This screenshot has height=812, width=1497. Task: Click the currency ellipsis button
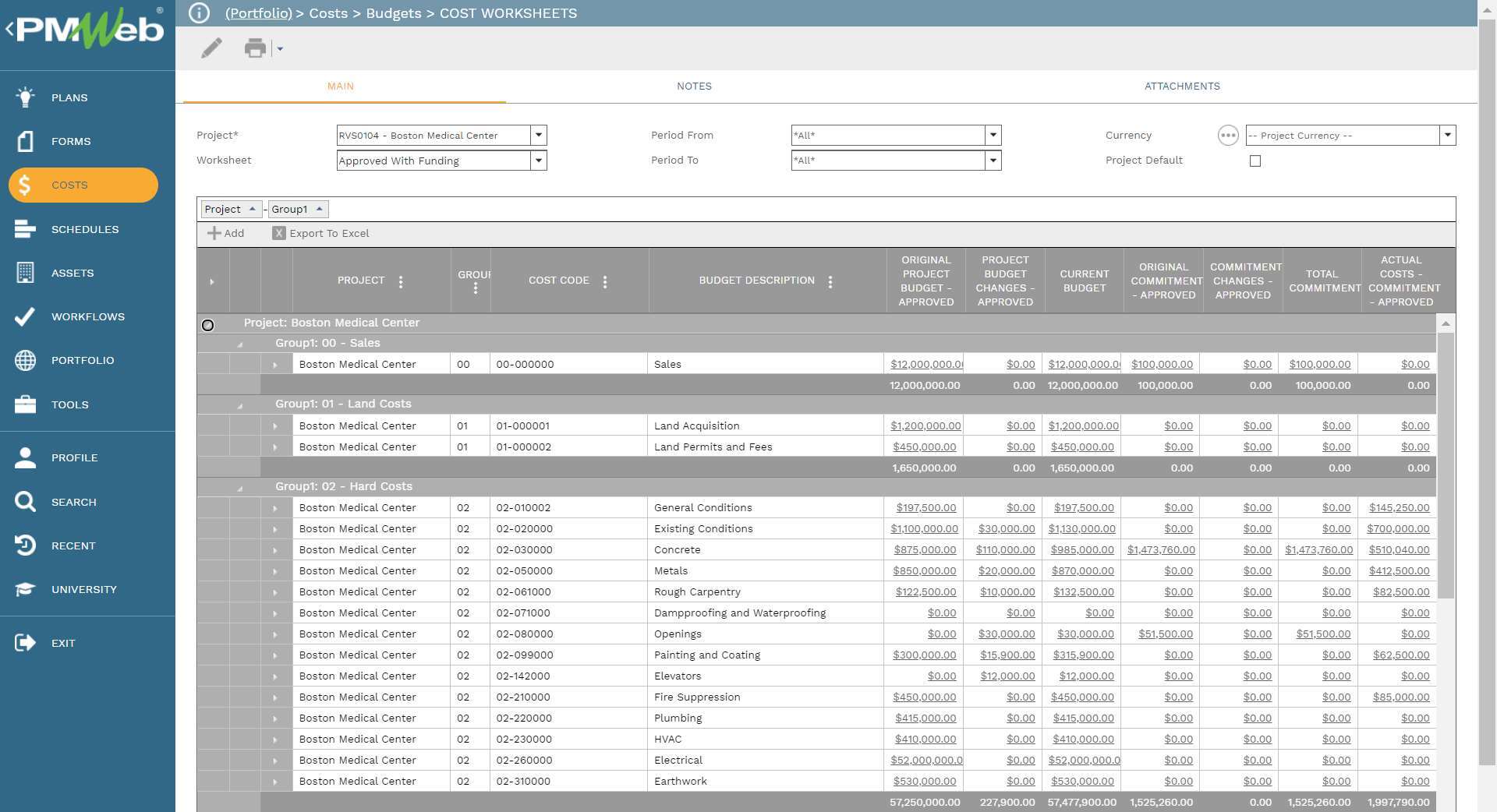click(1227, 136)
